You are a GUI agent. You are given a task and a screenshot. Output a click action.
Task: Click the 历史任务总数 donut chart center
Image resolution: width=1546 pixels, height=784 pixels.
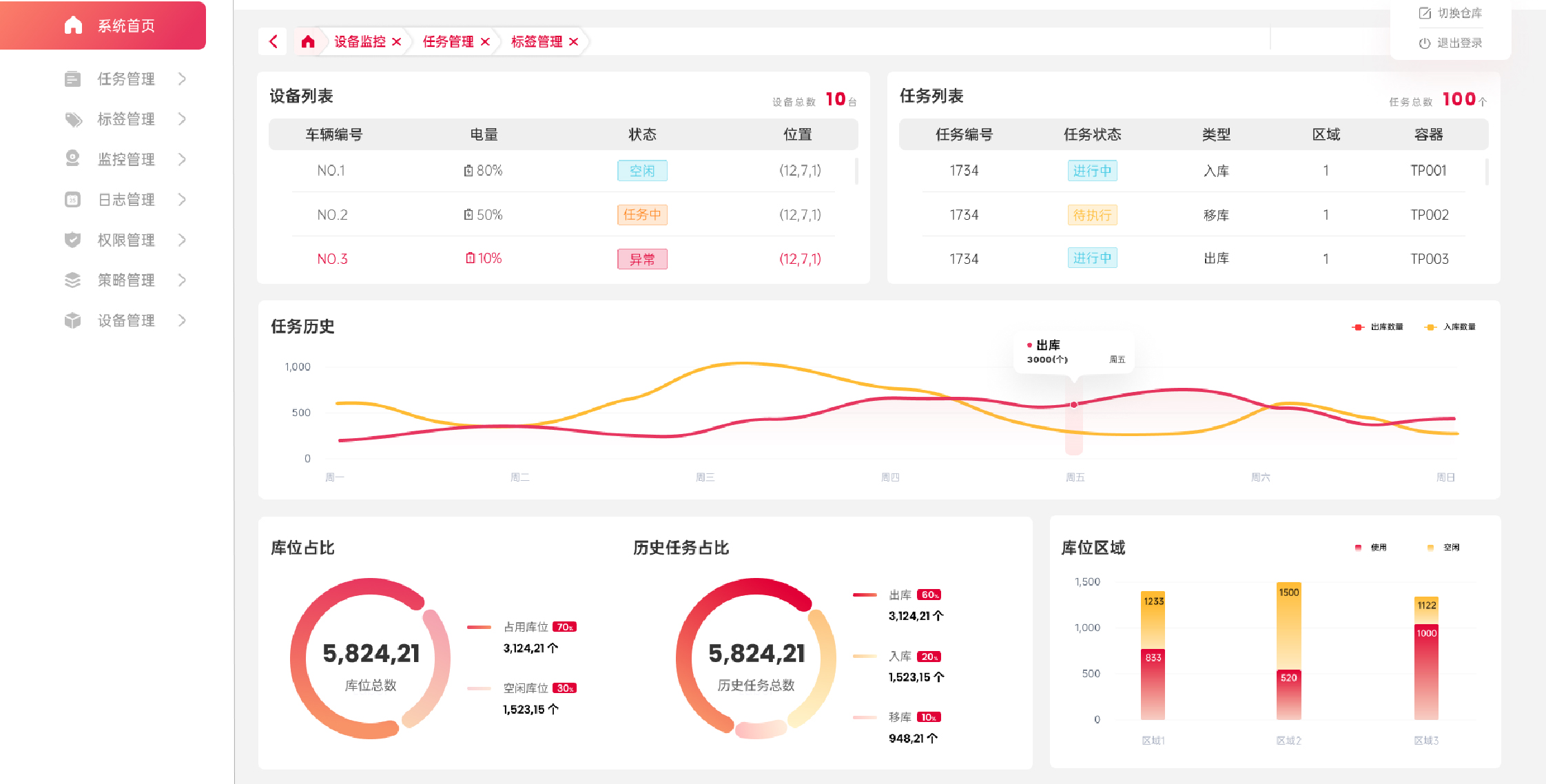click(x=756, y=659)
